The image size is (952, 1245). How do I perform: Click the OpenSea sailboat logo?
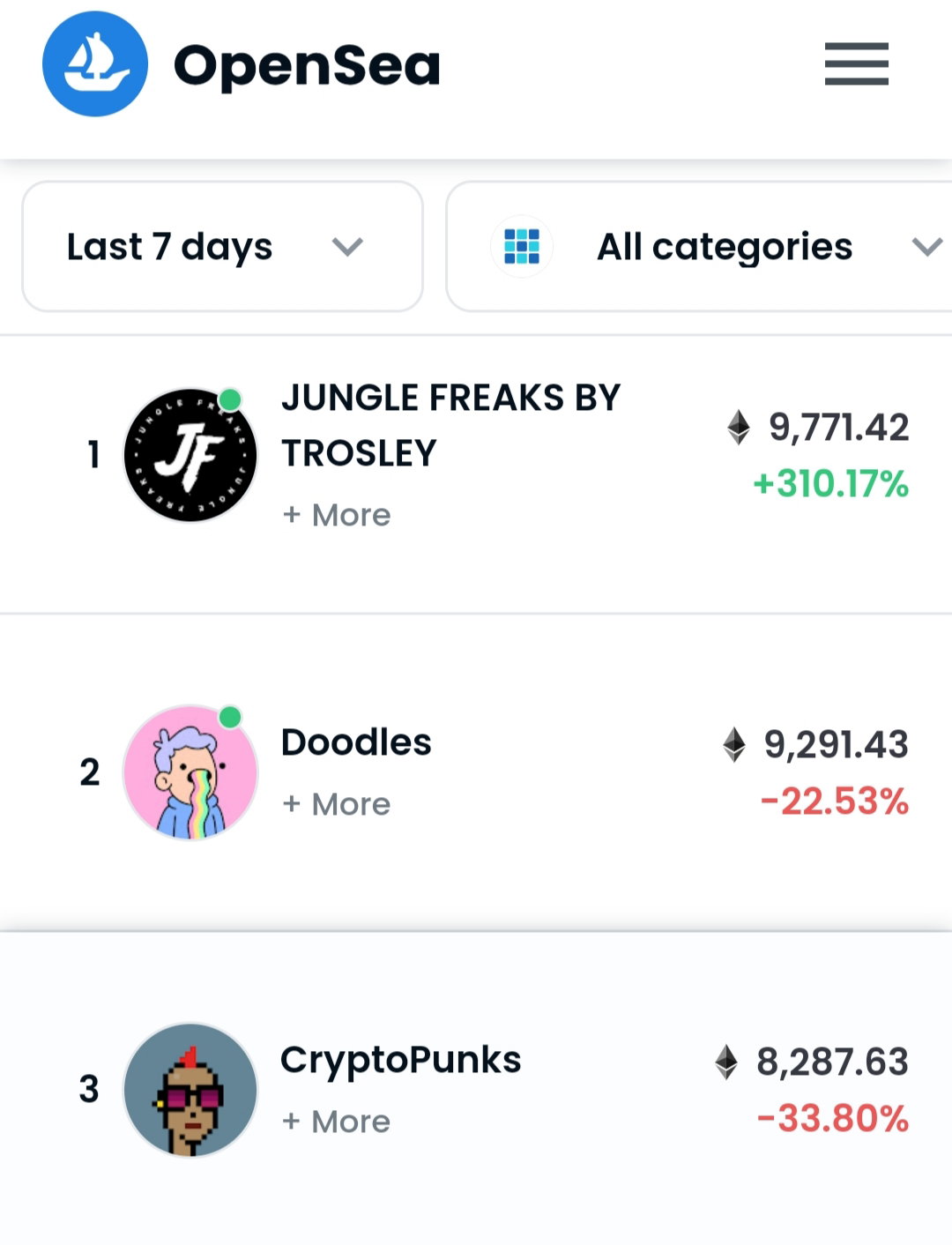[95, 63]
